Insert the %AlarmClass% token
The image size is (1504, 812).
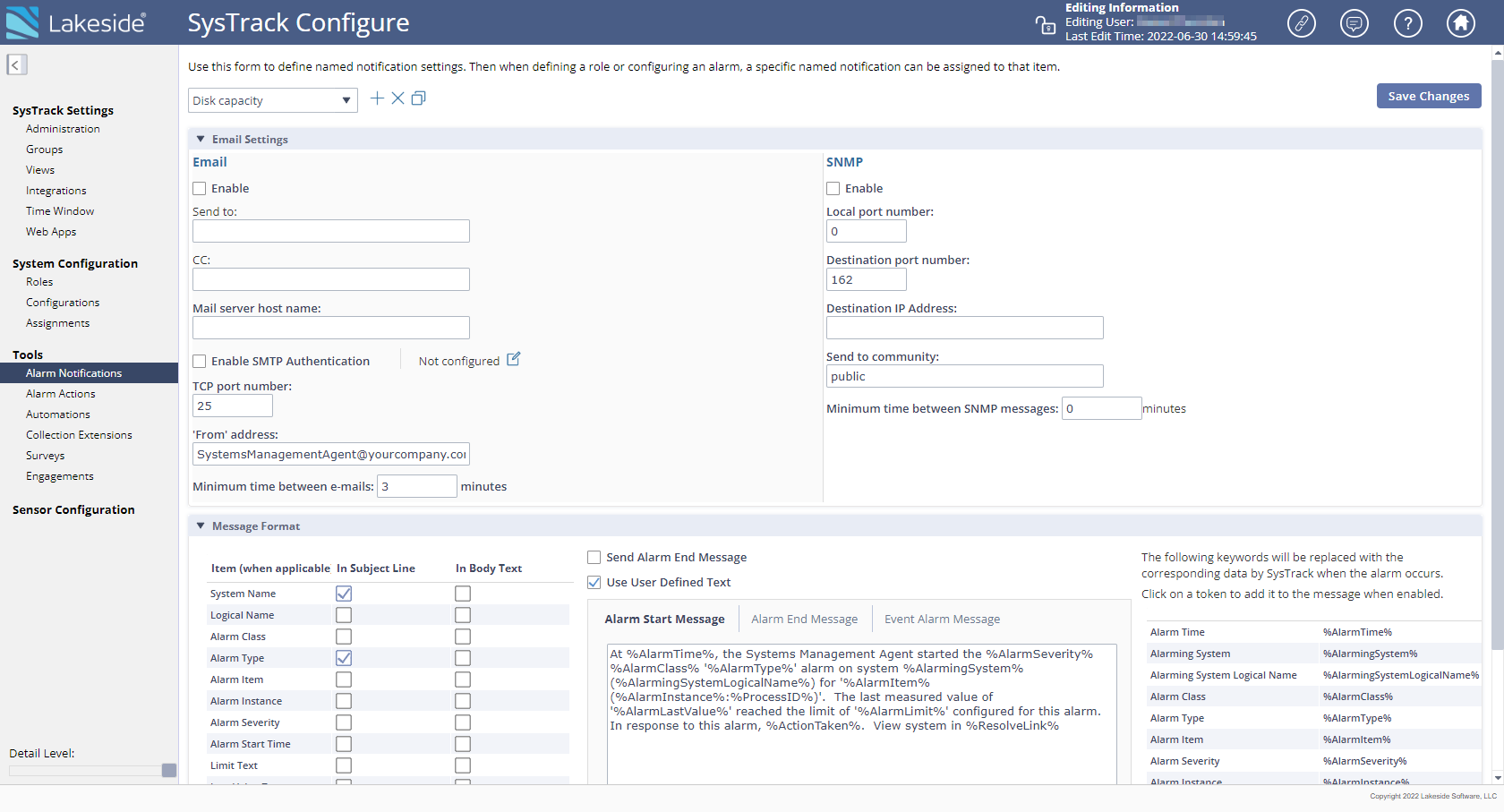coord(1358,697)
